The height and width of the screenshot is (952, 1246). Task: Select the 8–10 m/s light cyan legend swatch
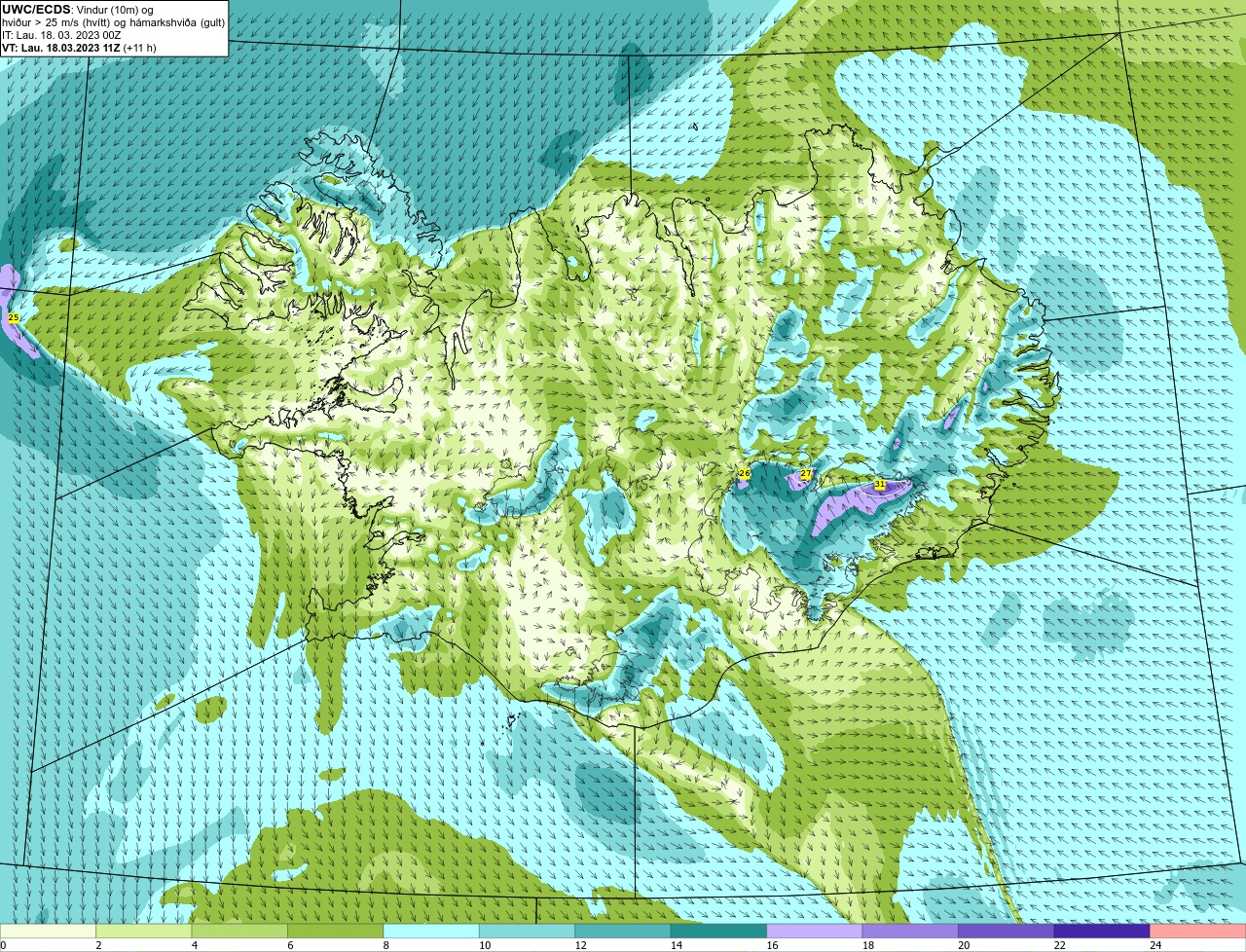[431, 932]
